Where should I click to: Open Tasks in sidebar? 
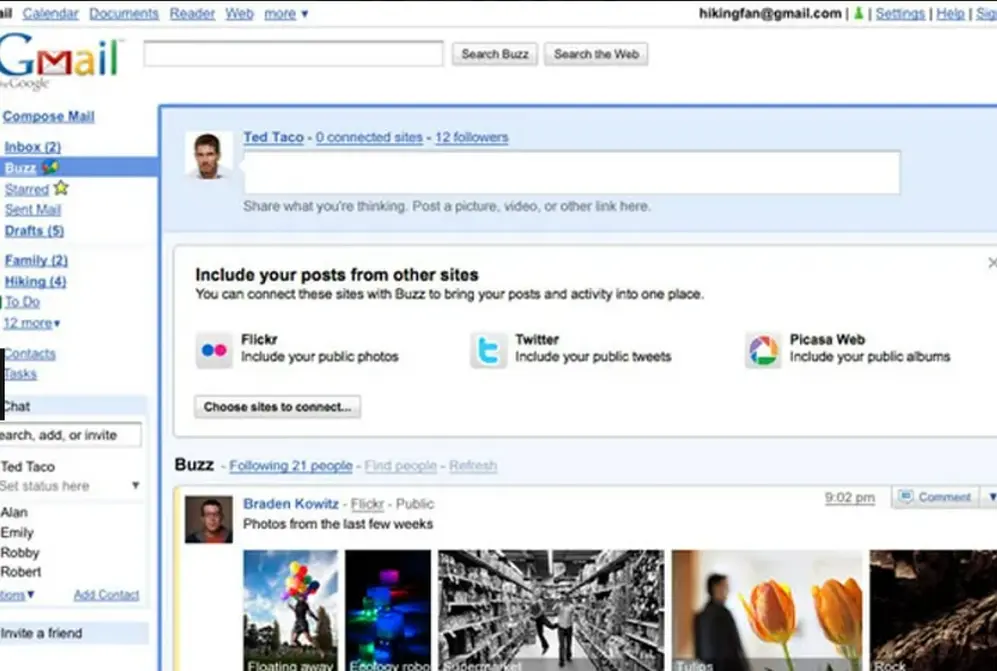click(x=20, y=374)
